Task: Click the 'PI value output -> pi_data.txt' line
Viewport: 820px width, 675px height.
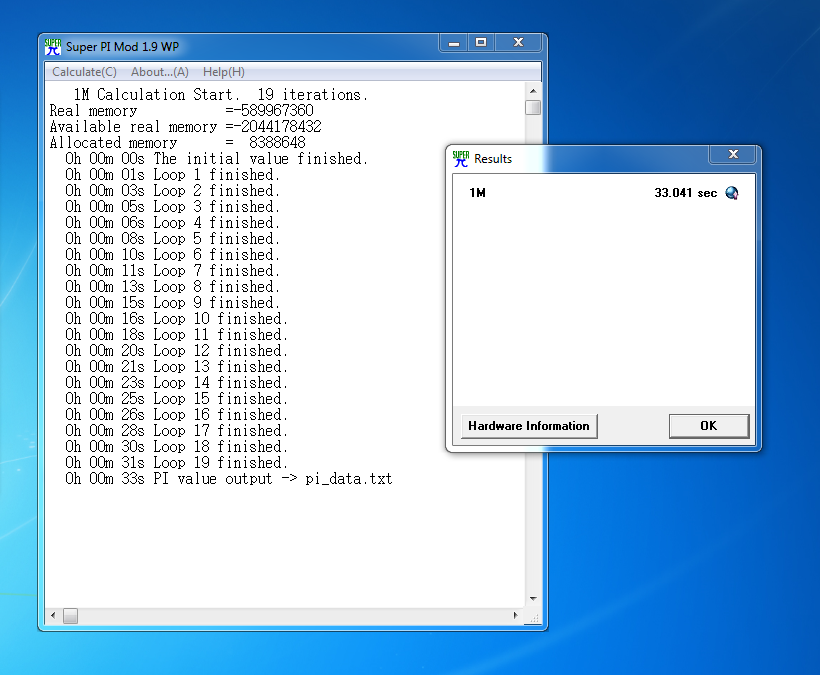Action: (229, 479)
